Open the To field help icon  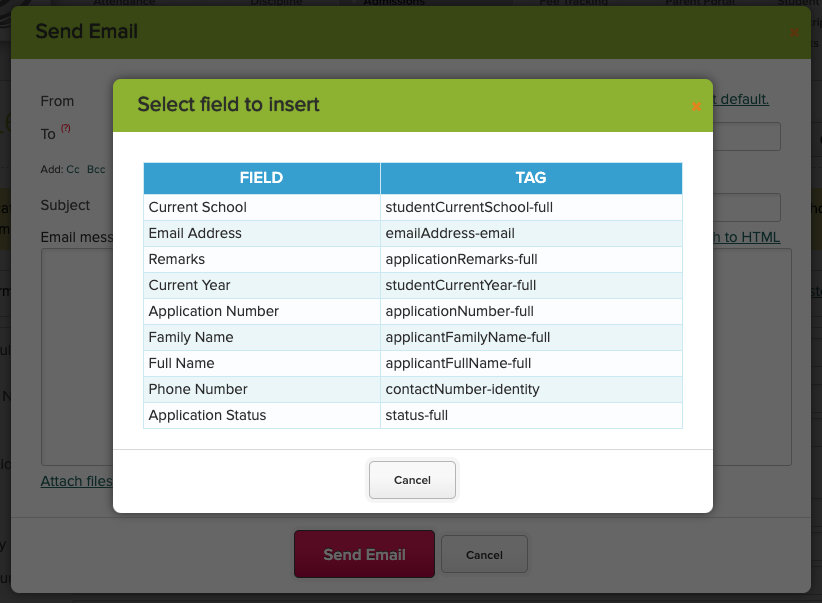click(66, 128)
